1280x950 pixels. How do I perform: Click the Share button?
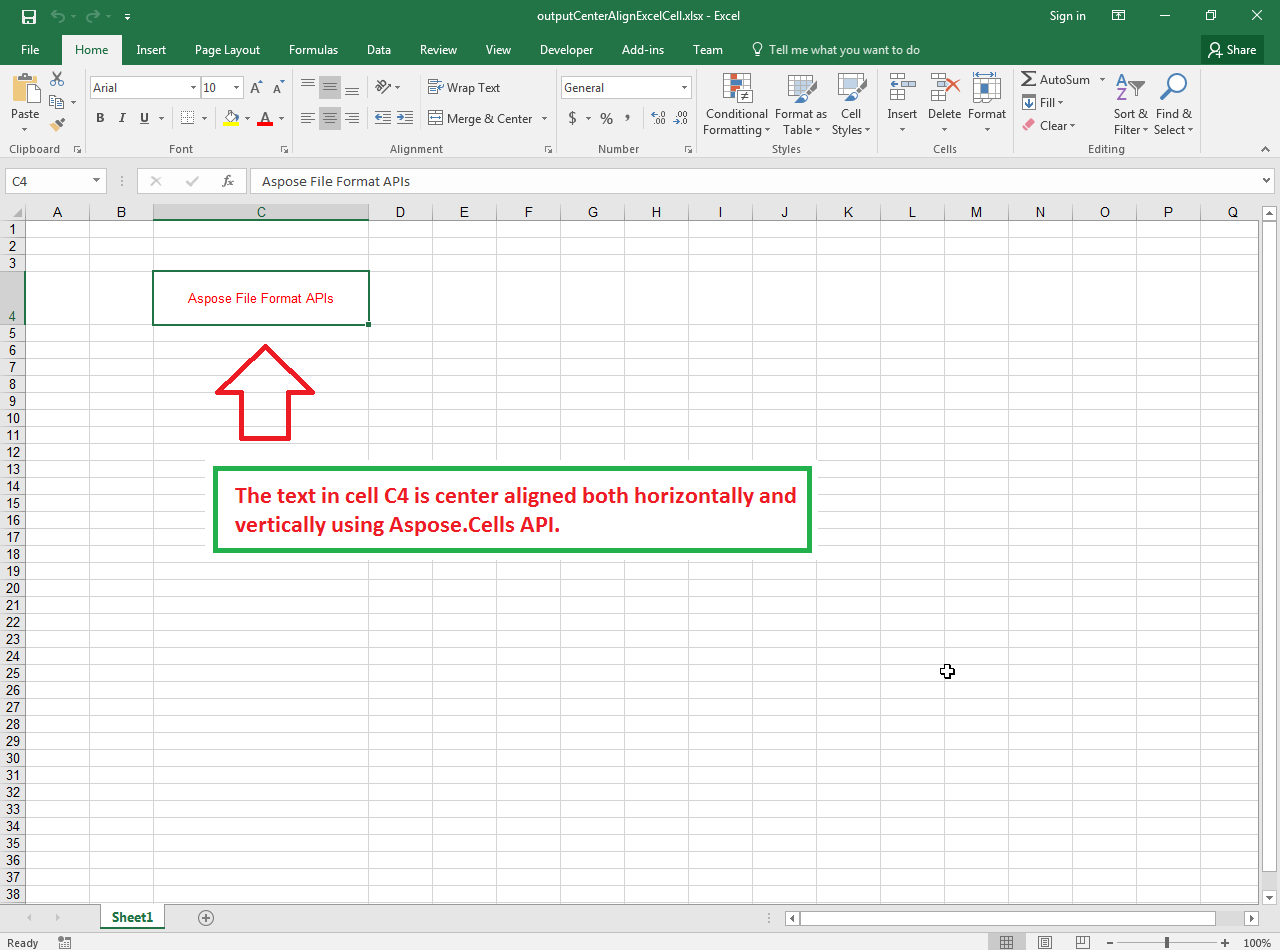pos(1231,50)
